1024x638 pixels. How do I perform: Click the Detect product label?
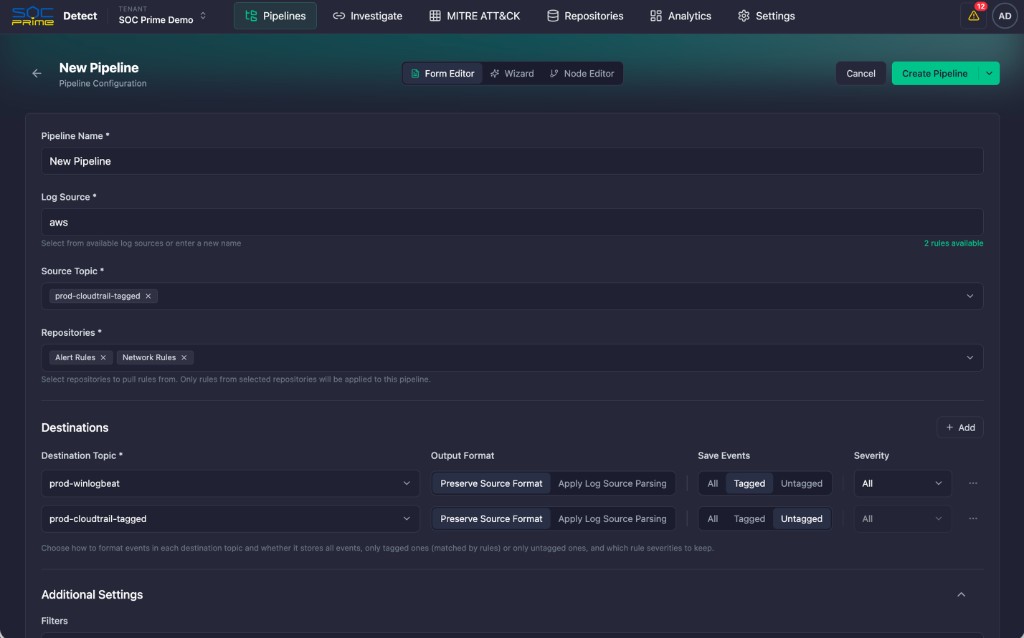click(x=80, y=16)
